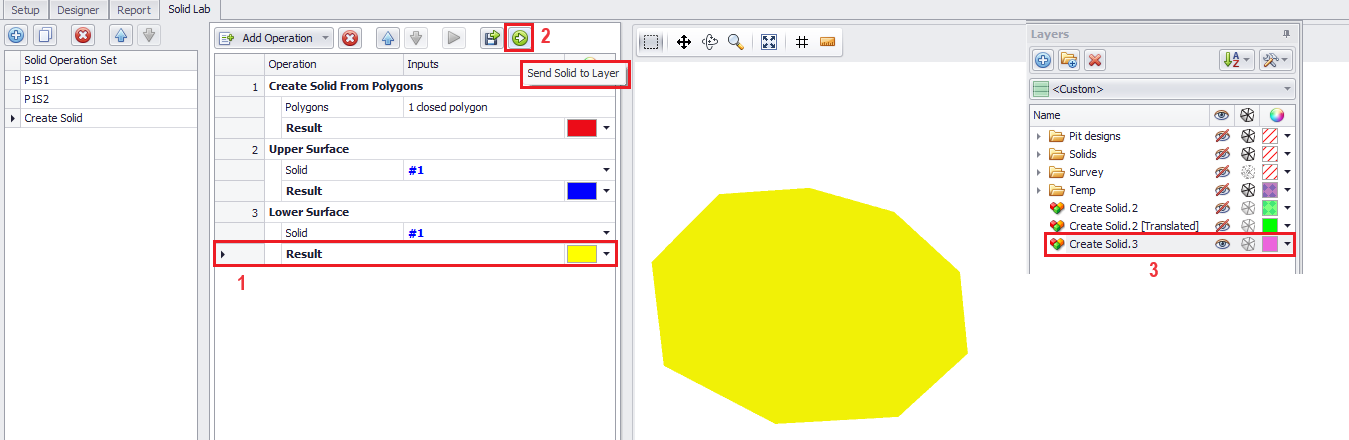
Task: Show the Pit designs layer folder
Action: pyautogui.click(x=1221, y=136)
